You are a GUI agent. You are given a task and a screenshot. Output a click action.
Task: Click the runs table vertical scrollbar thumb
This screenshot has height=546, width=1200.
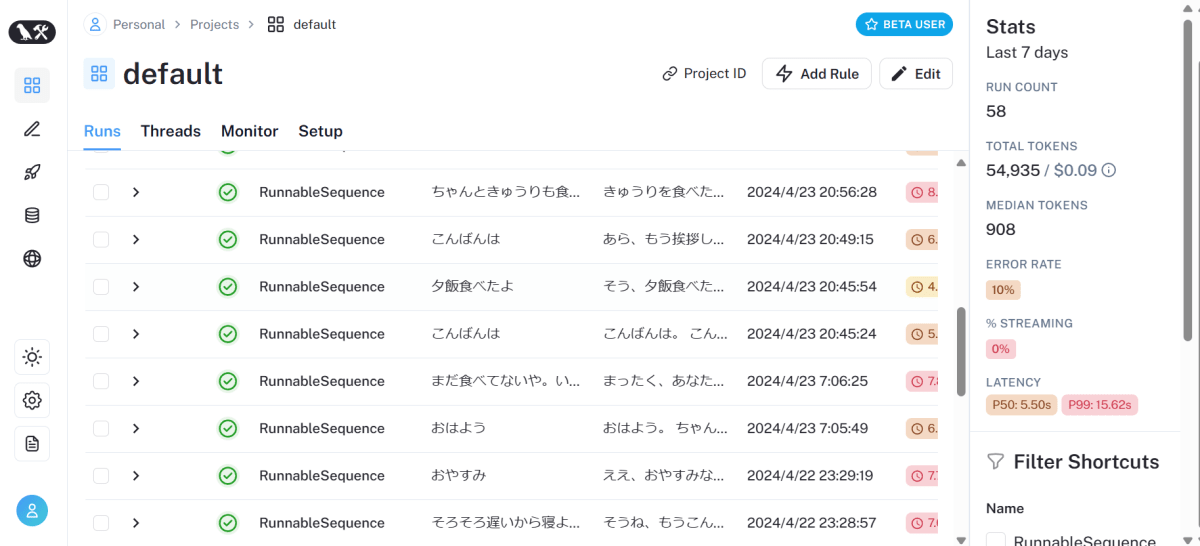pyautogui.click(x=962, y=351)
